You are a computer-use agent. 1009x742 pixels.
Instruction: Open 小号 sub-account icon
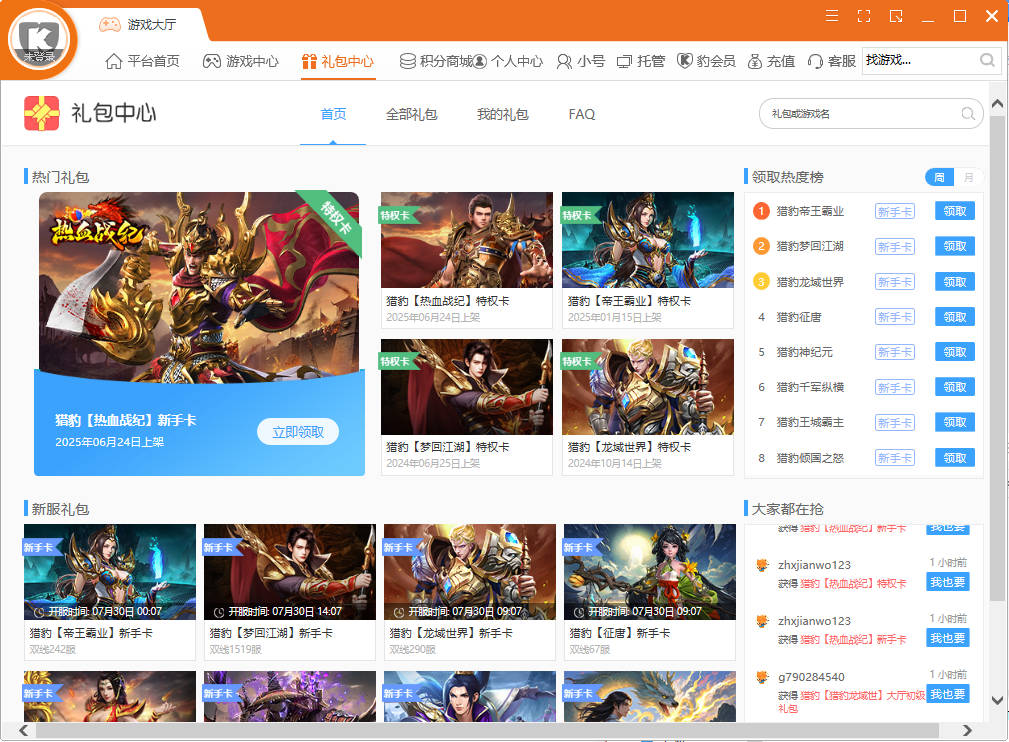564,61
